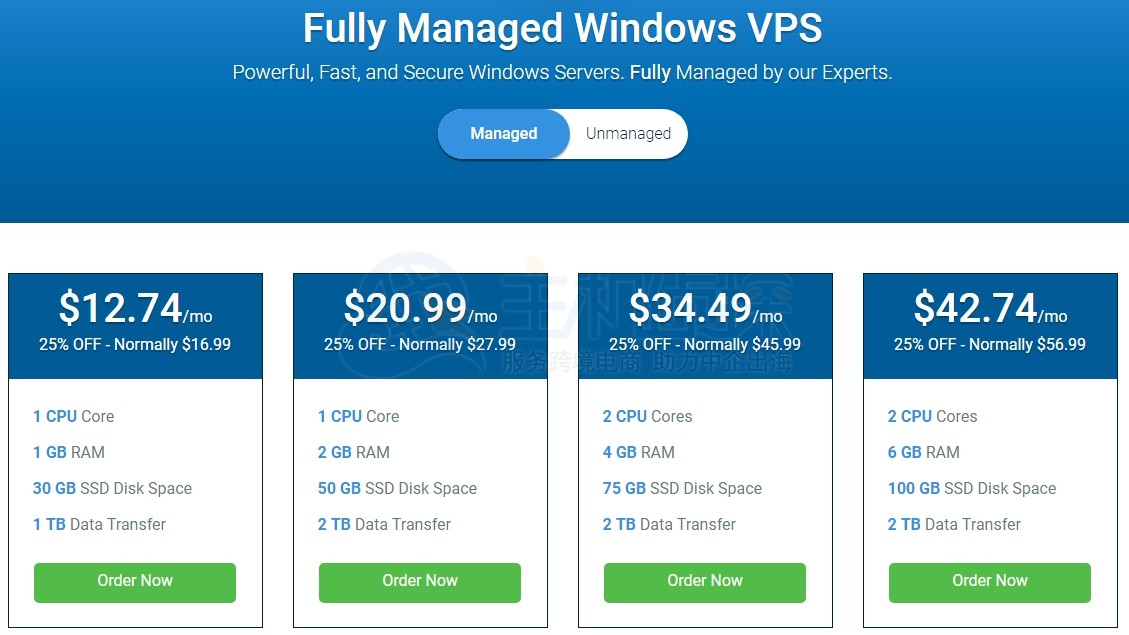Order the $20.99/mo plan
1129x635 pixels.
pos(420,582)
